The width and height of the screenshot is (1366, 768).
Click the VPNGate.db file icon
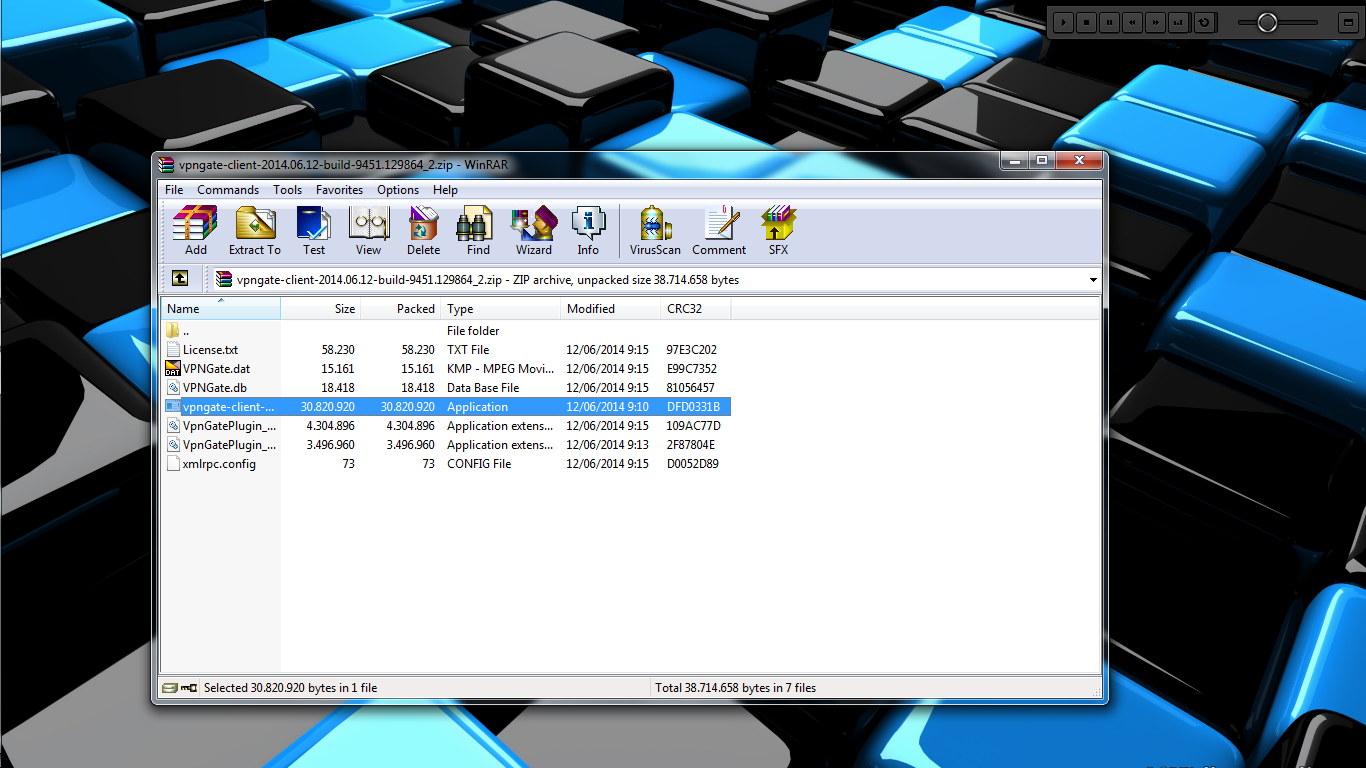[173, 388]
